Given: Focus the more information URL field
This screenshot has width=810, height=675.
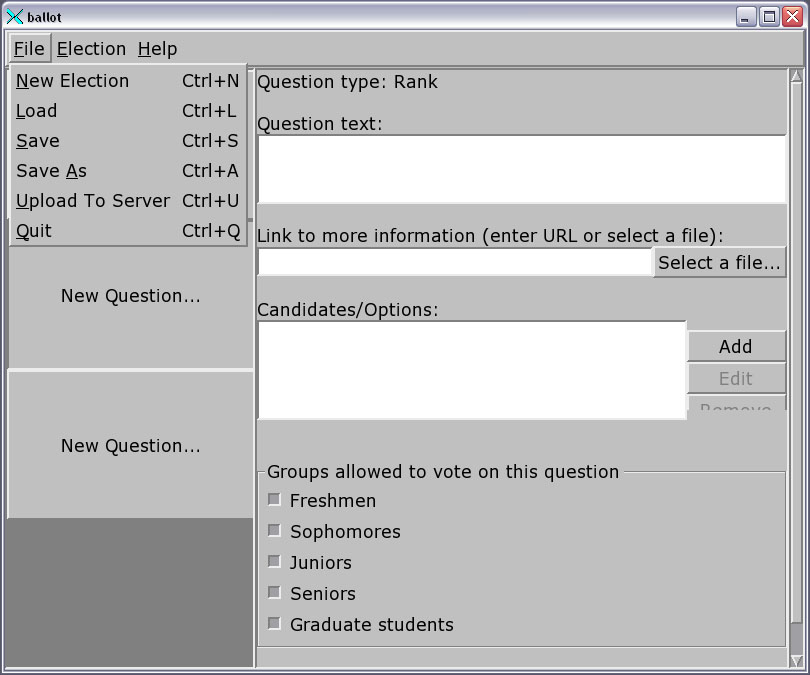Looking at the screenshot, I should (x=455, y=263).
